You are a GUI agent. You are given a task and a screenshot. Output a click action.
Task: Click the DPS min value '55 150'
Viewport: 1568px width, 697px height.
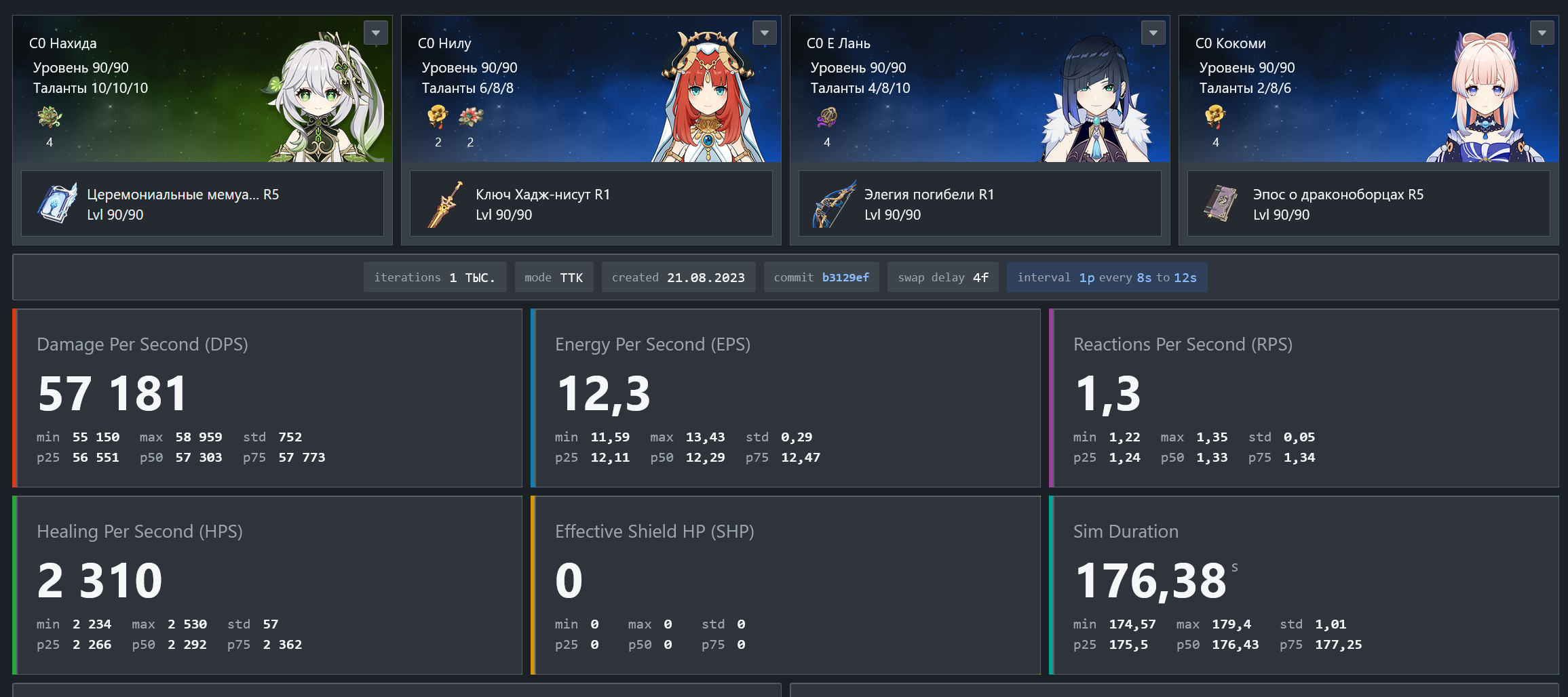coord(96,437)
